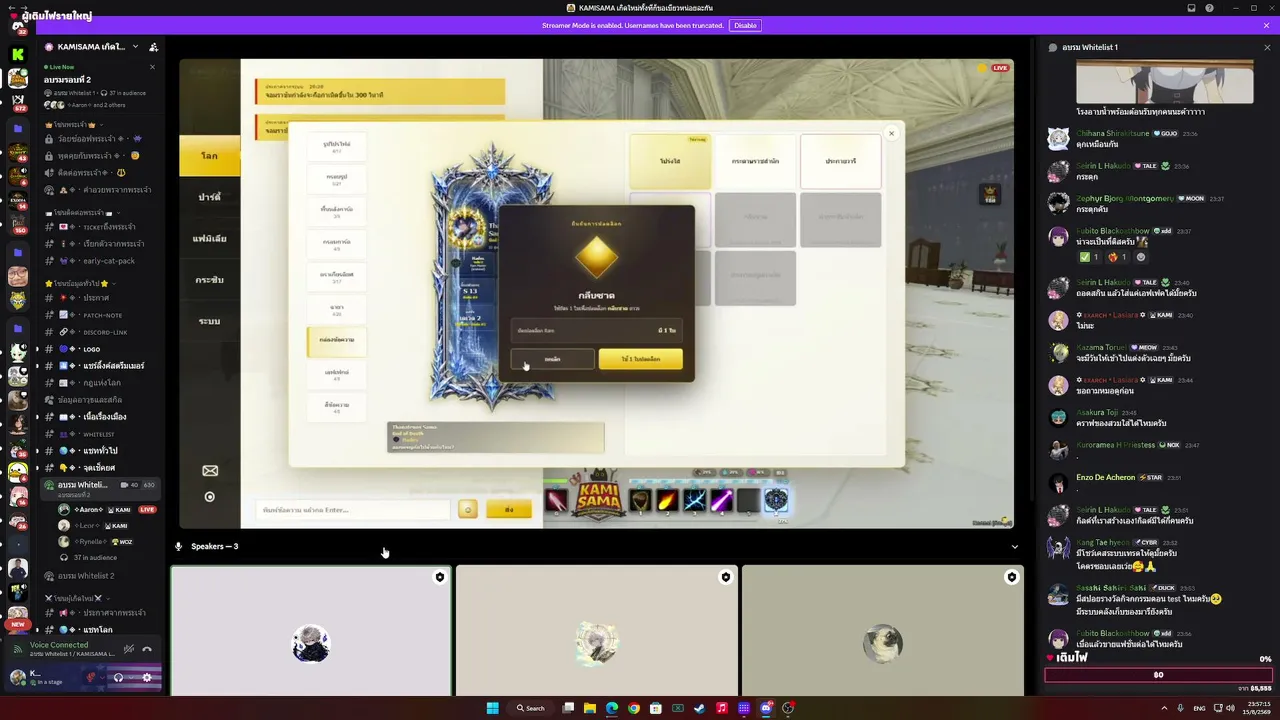
Task: Toggle noise suppression icon in voice panel
Action: [x=128, y=649]
